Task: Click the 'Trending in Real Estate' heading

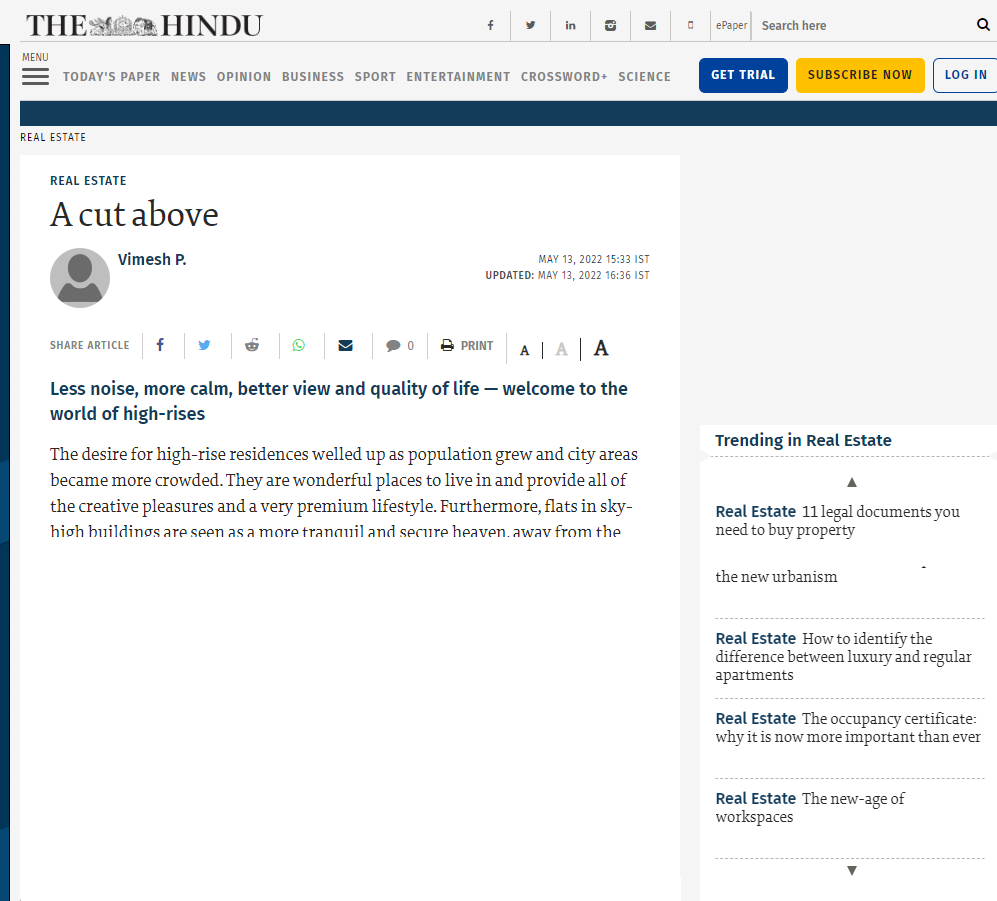Action: point(803,441)
